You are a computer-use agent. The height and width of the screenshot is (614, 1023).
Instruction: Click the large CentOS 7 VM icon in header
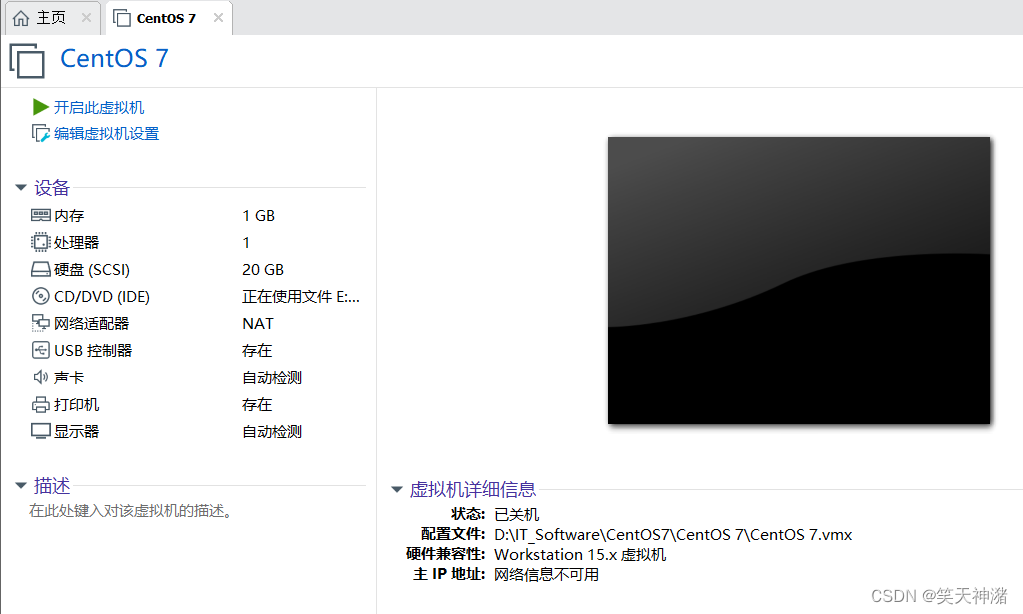27,61
